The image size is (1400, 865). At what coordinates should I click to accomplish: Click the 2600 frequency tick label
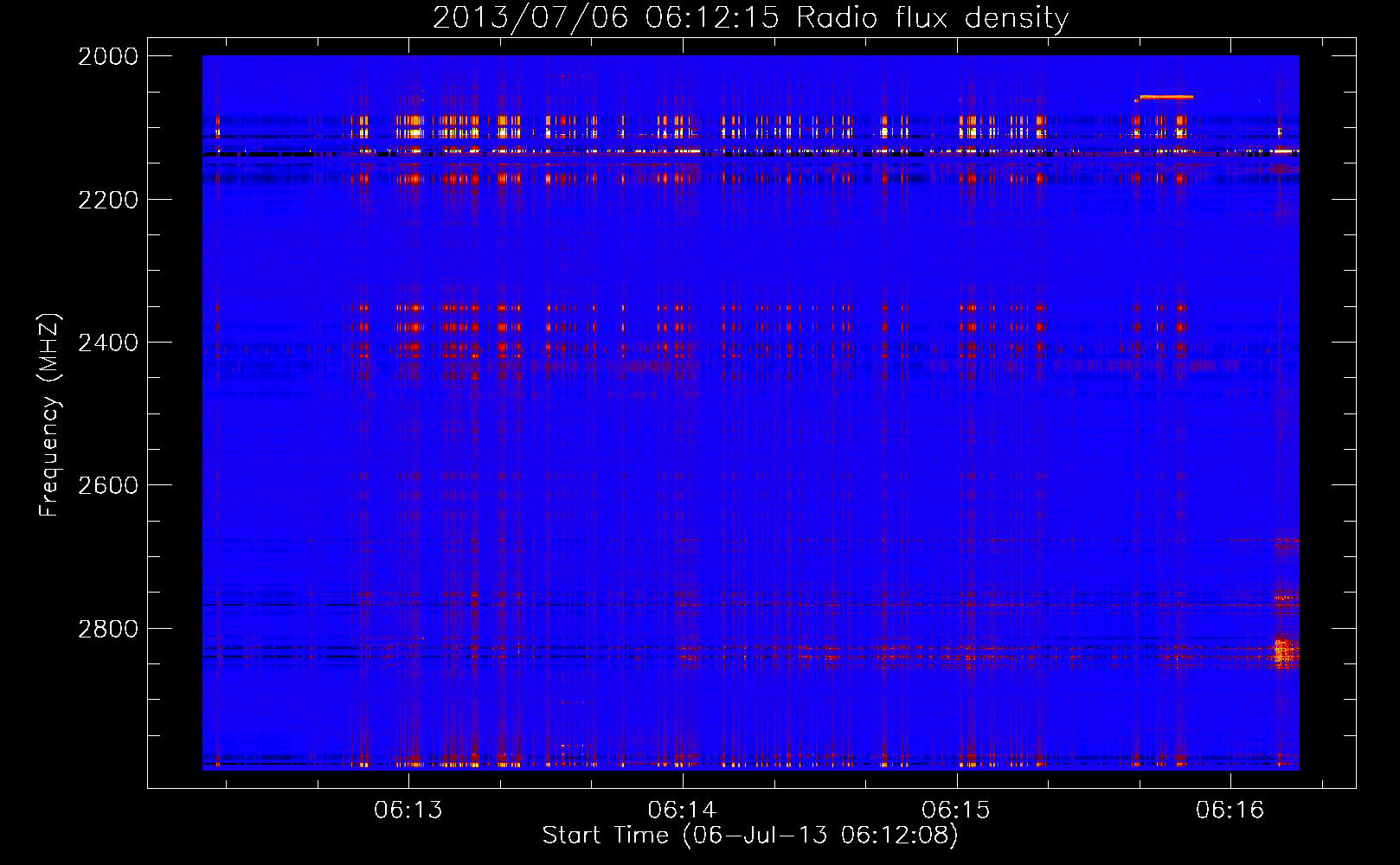[108, 485]
